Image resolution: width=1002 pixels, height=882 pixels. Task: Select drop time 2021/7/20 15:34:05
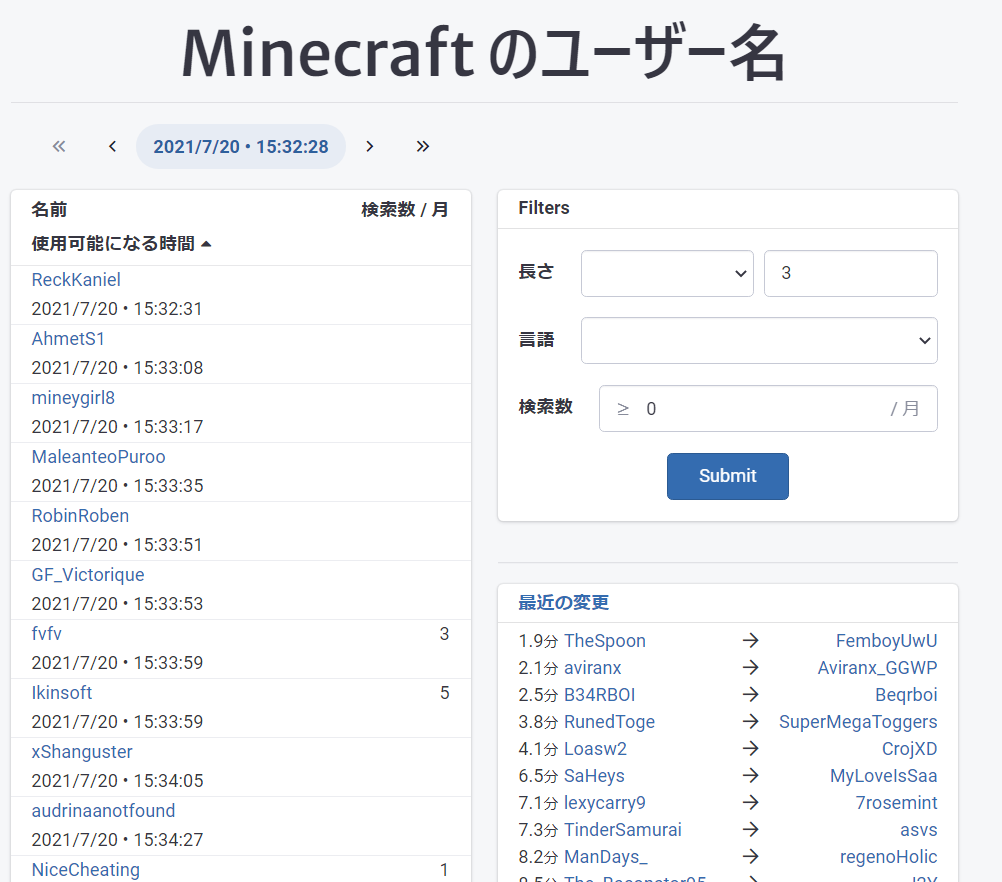coord(117,781)
